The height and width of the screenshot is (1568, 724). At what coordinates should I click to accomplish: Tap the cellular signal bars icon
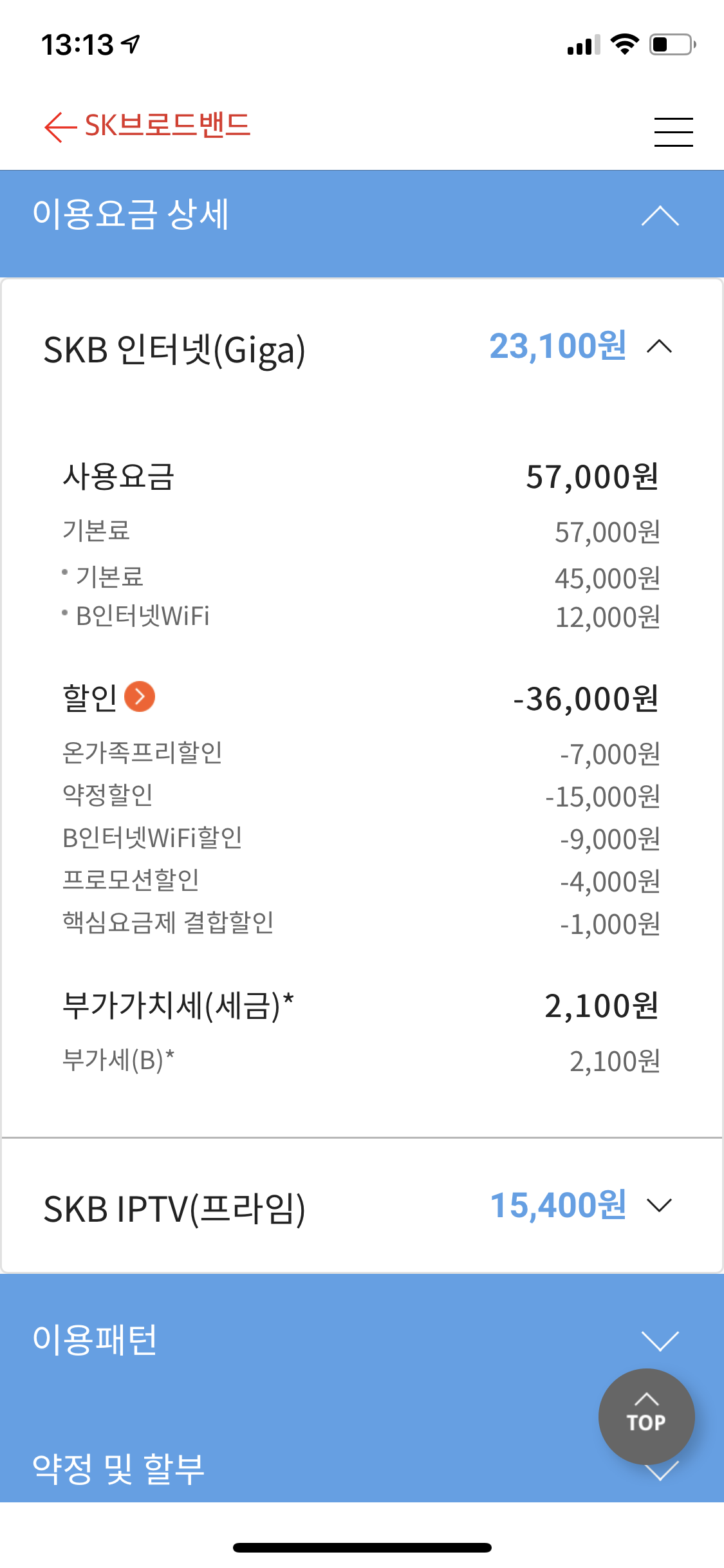coord(583,45)
